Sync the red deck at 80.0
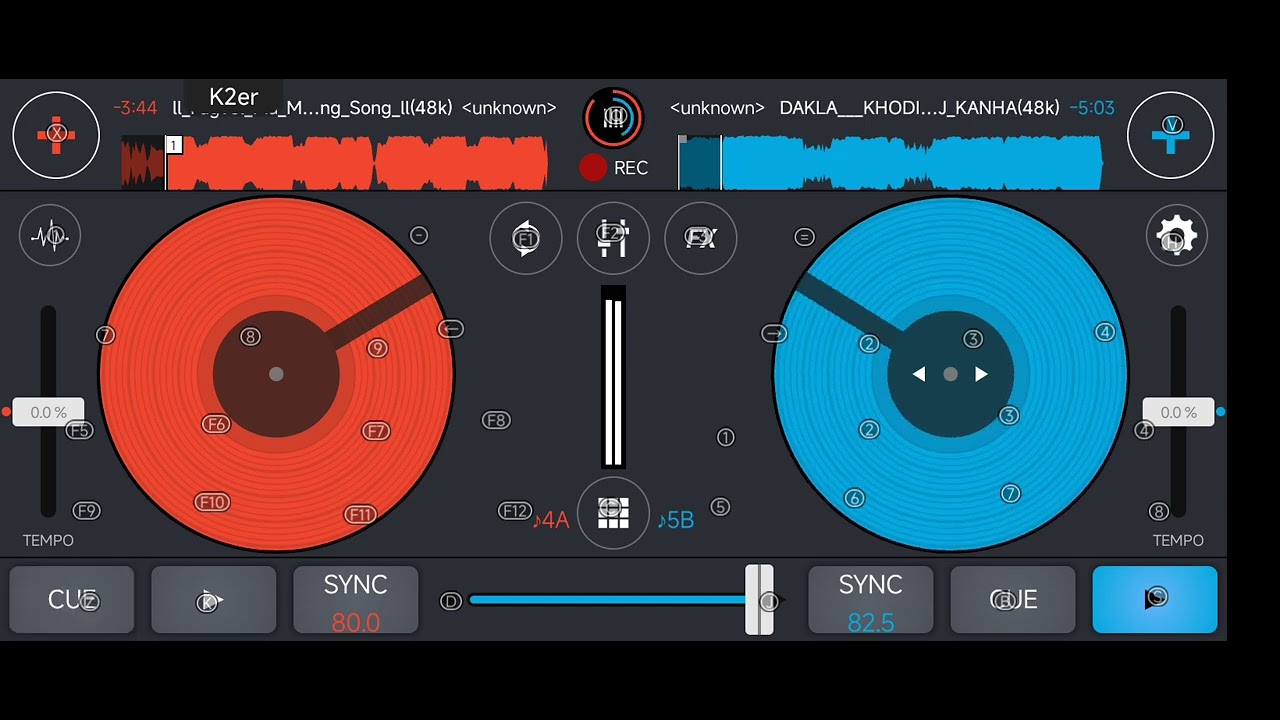This screenshot has width=1280, height=720. (355, 600)
